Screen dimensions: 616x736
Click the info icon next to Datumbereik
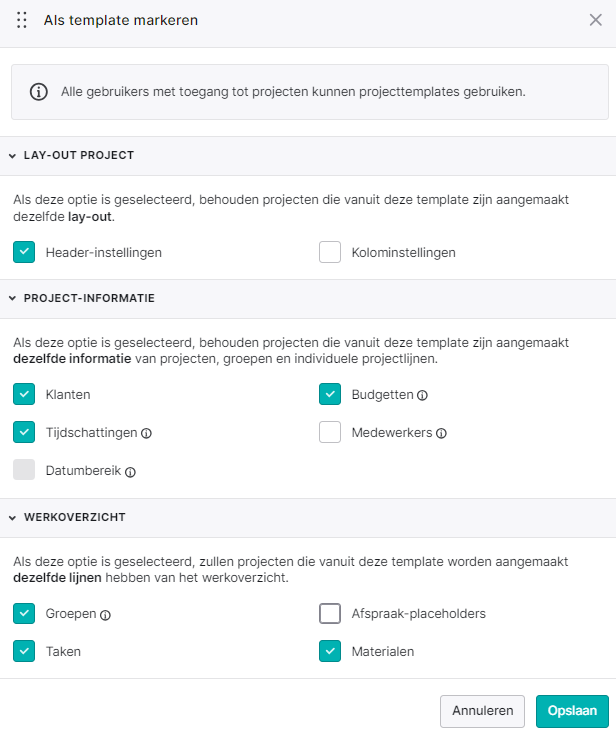coord(131,472)
